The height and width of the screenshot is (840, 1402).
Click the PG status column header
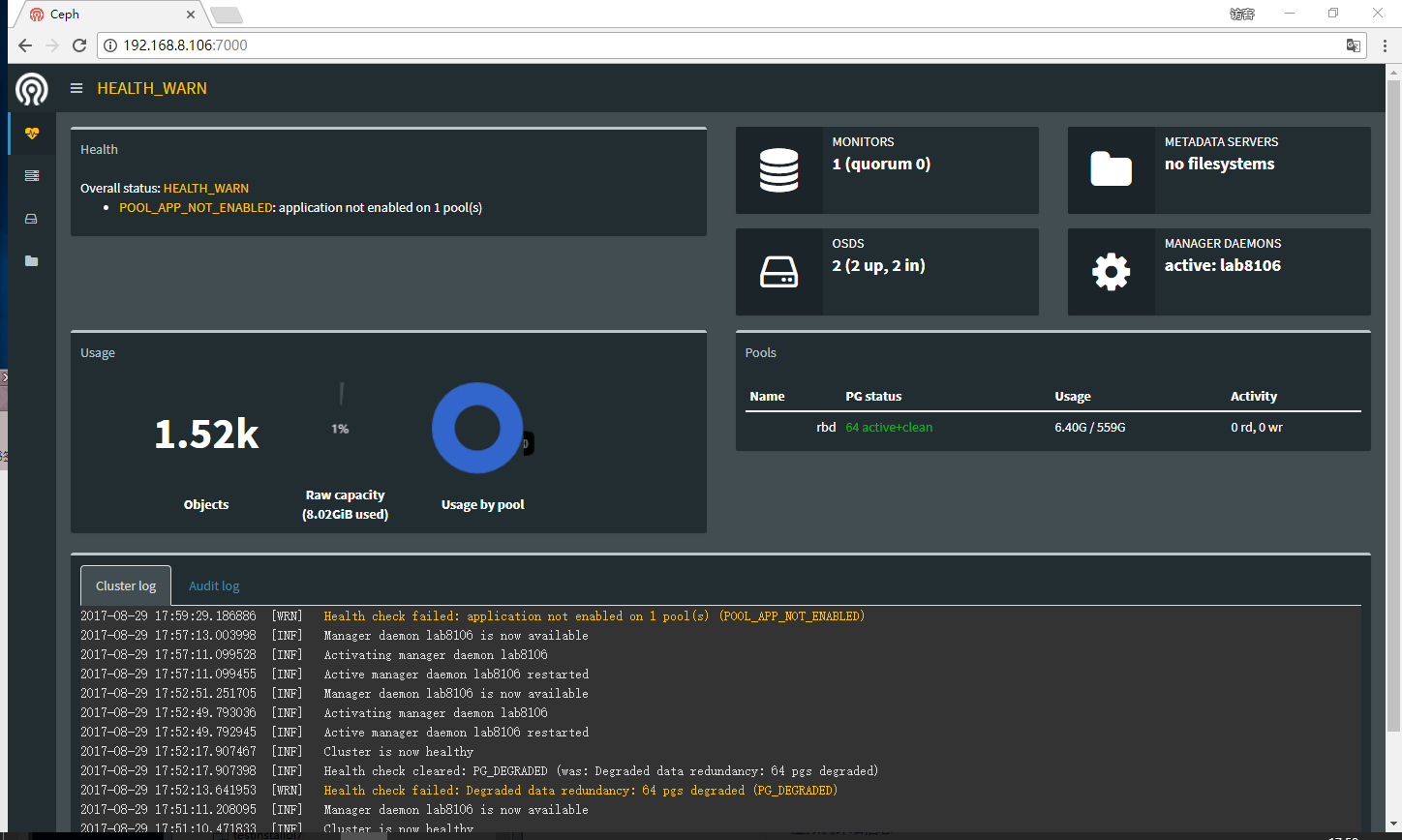coord(873,396)
